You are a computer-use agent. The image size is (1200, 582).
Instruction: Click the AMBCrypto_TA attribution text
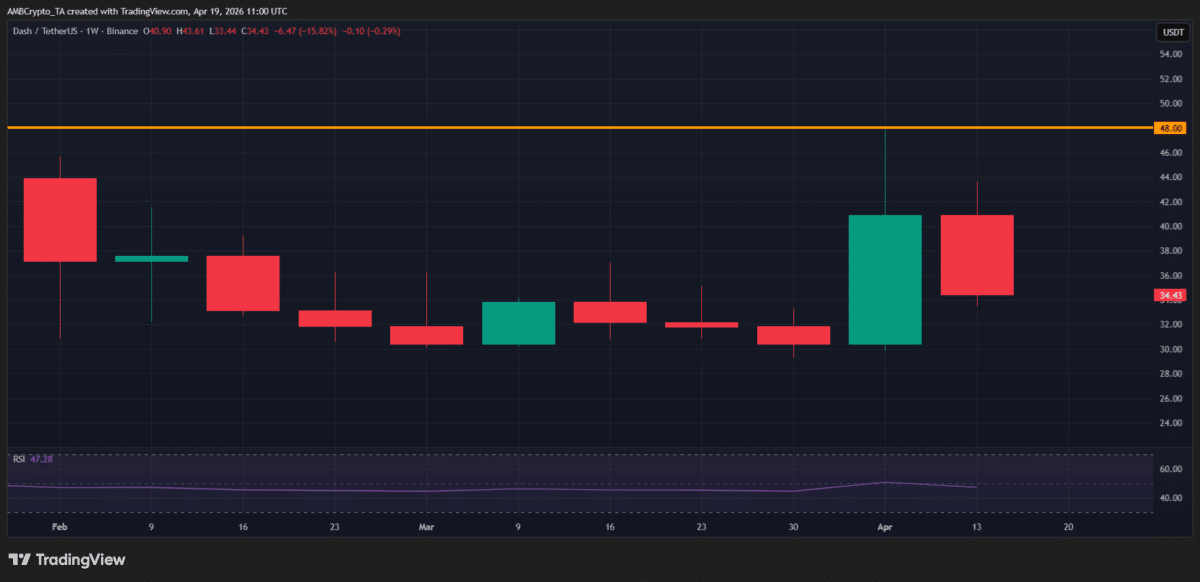click(x=36, y=13)
